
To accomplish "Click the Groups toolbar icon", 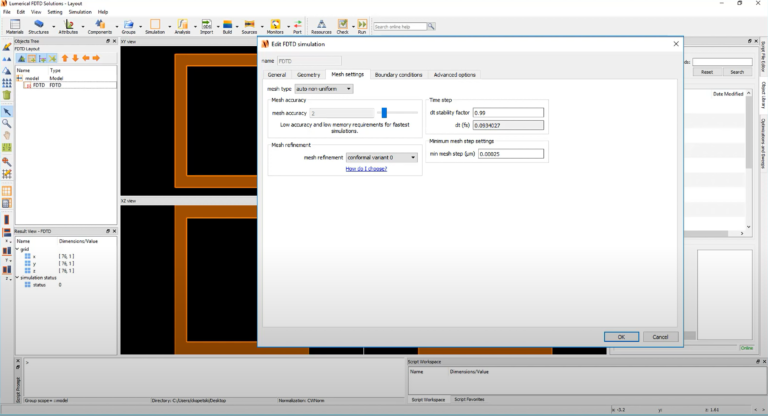I will click(128, 26).
